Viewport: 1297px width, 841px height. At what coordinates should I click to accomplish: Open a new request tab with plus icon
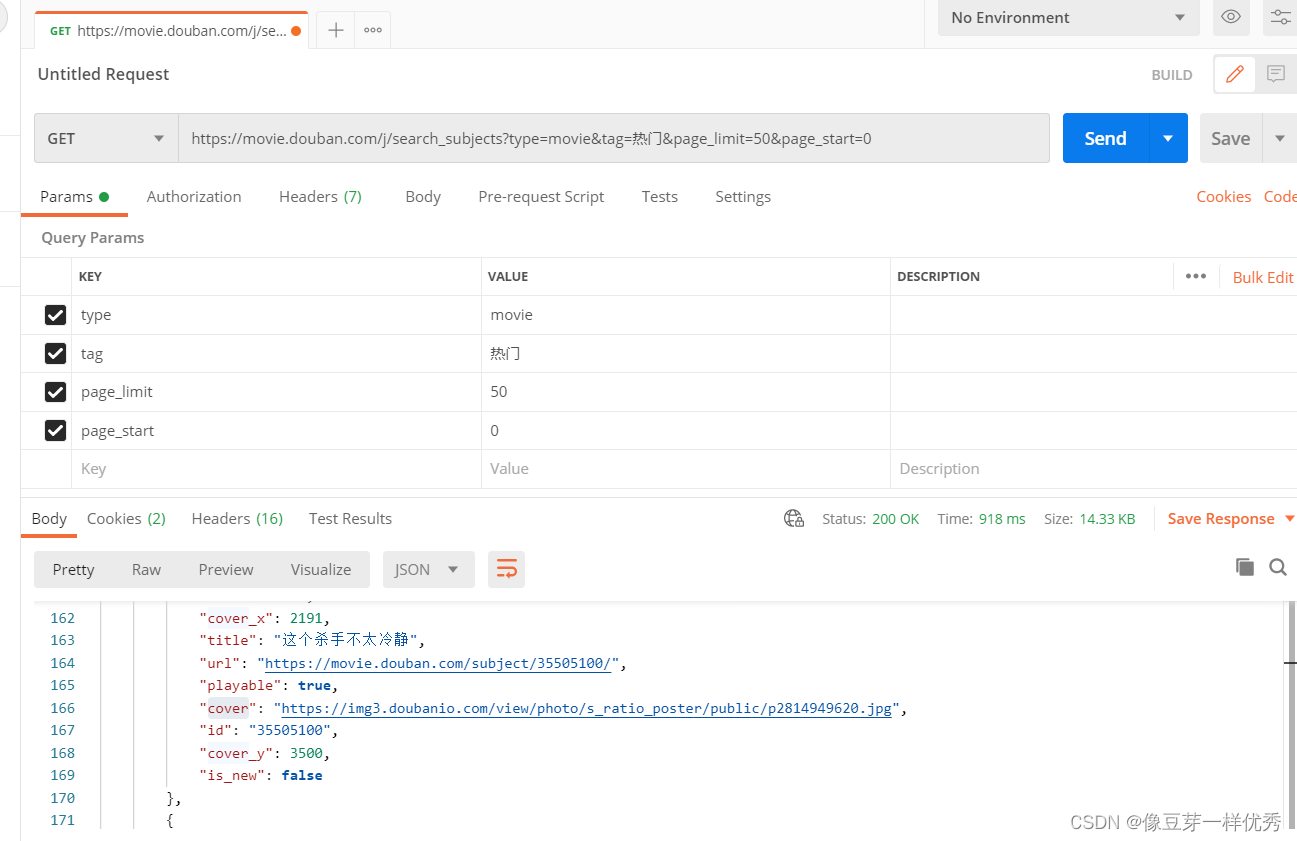[336, 30]
